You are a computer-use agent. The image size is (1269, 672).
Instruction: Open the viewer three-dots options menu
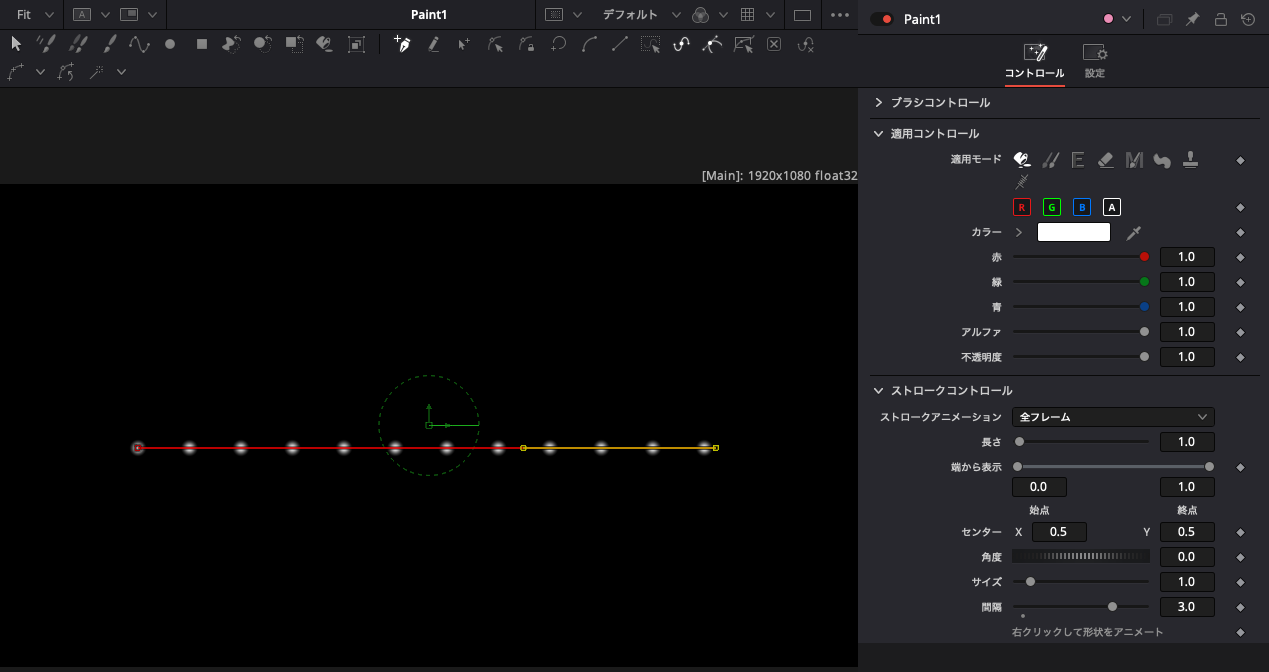[840, 15]
